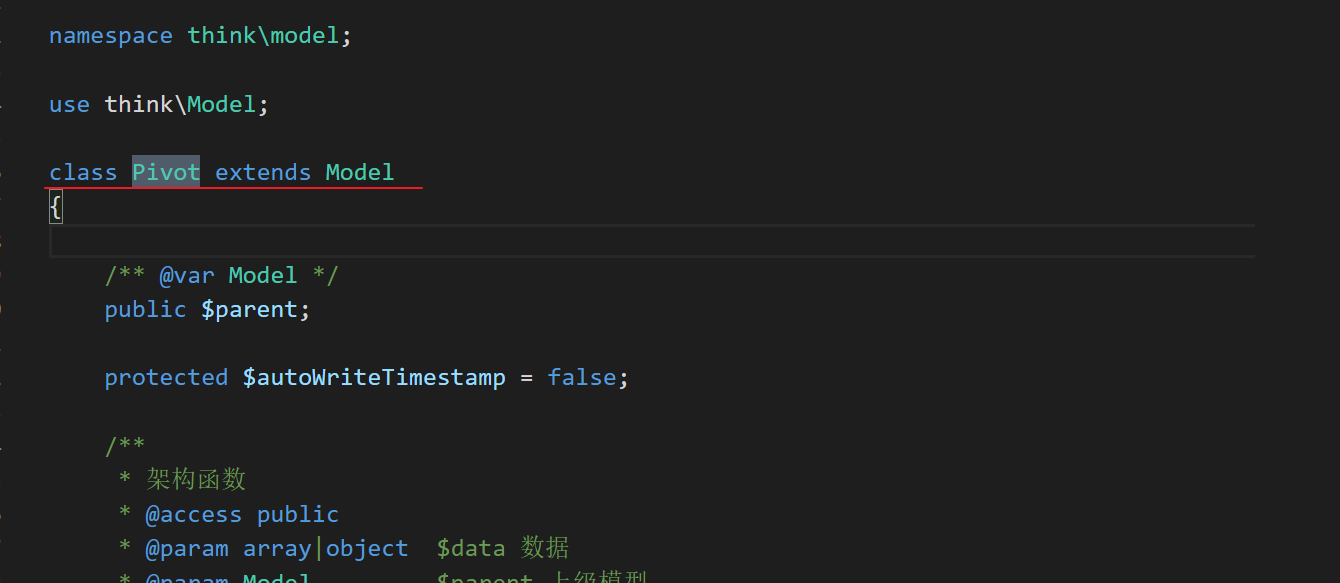Click the object type in array|object
The height and width of the screenshot is (583, 1340).
tap(367, 549)
